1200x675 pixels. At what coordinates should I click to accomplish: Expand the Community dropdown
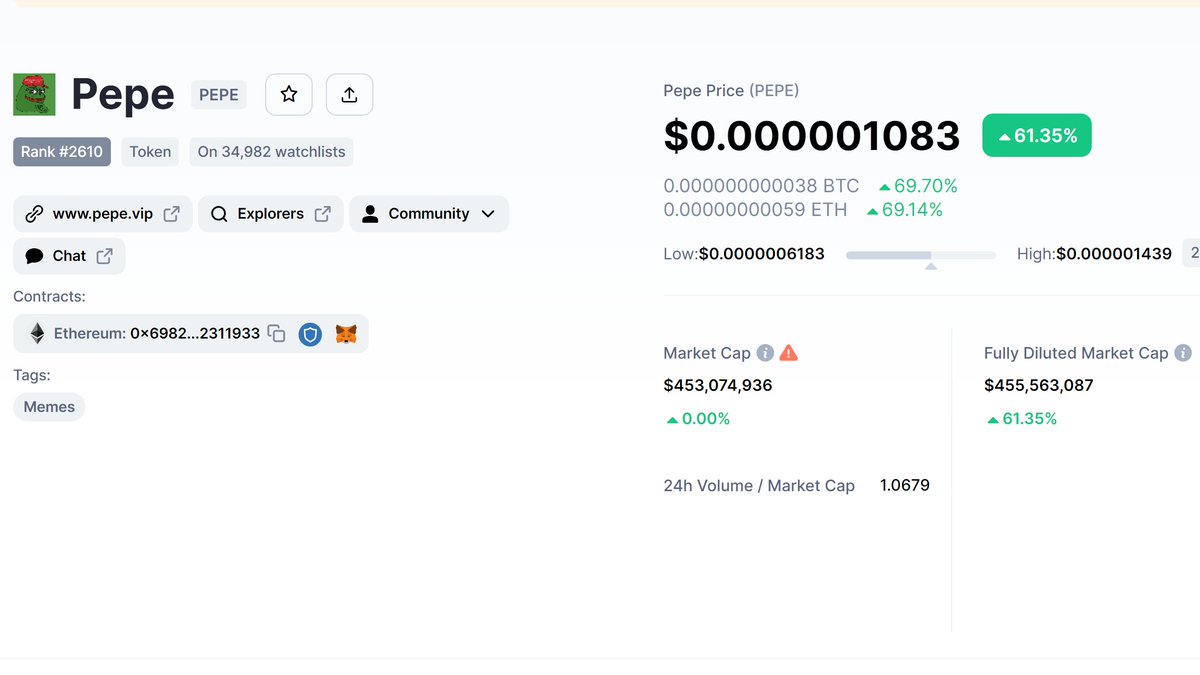[x=429, y=214]
